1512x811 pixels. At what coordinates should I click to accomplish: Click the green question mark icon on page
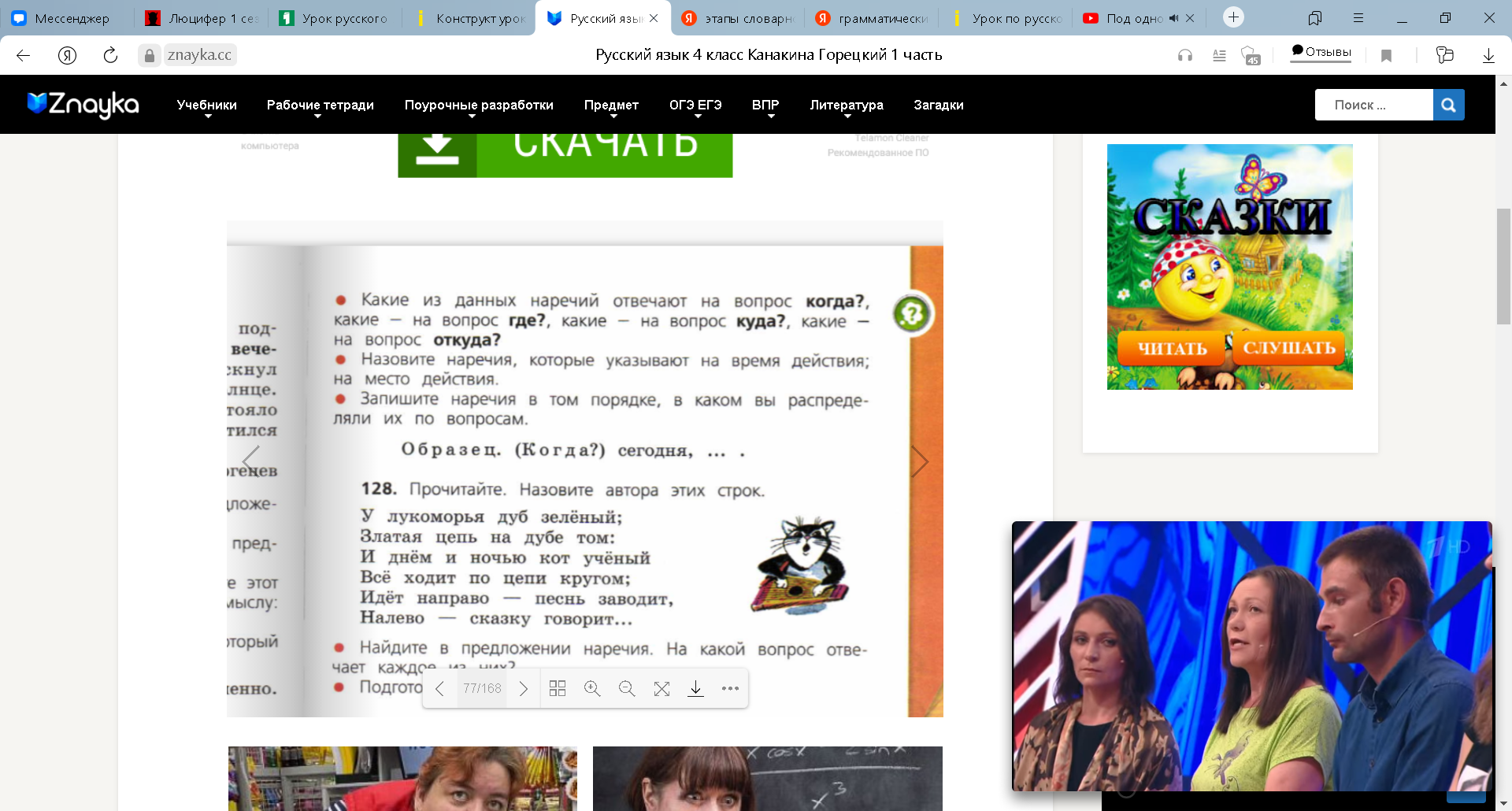coord(912,315)
